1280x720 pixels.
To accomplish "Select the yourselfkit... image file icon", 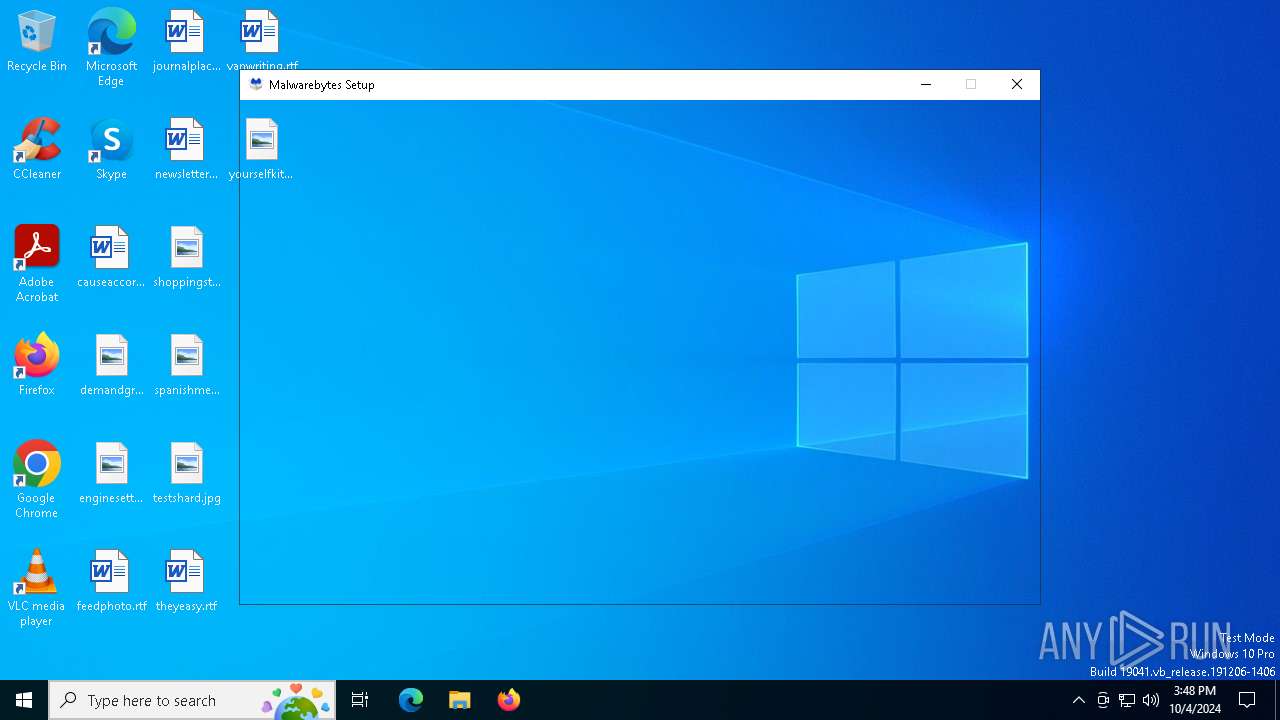I will click(261, 149).
